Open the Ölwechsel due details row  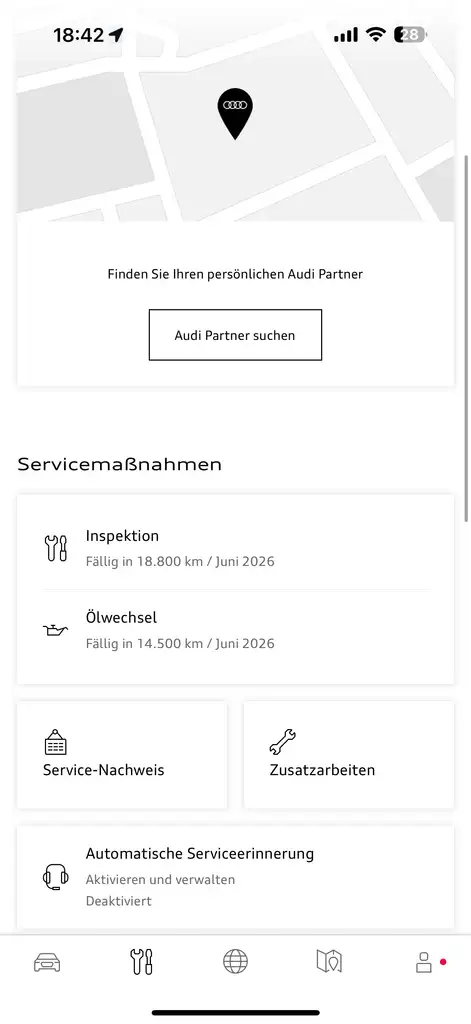(235, 630)
